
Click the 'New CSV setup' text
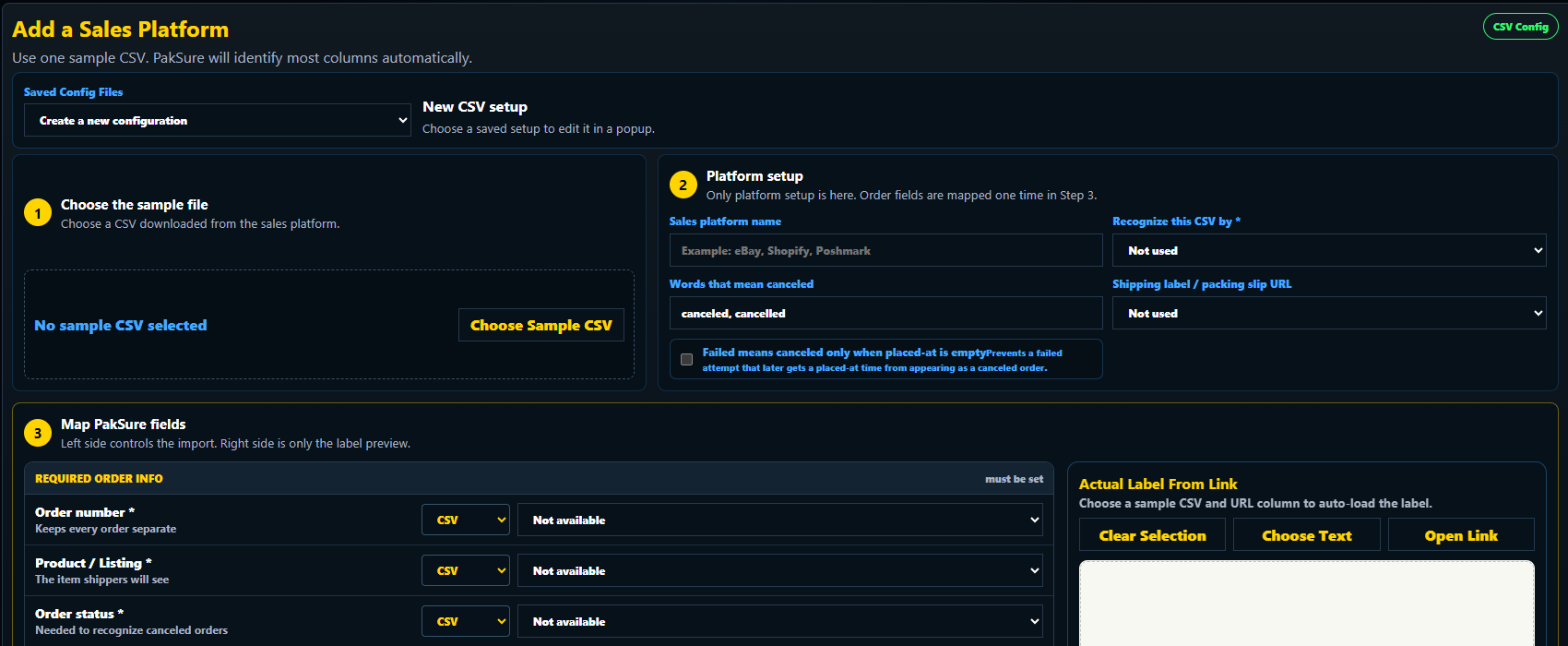point(475,106)
